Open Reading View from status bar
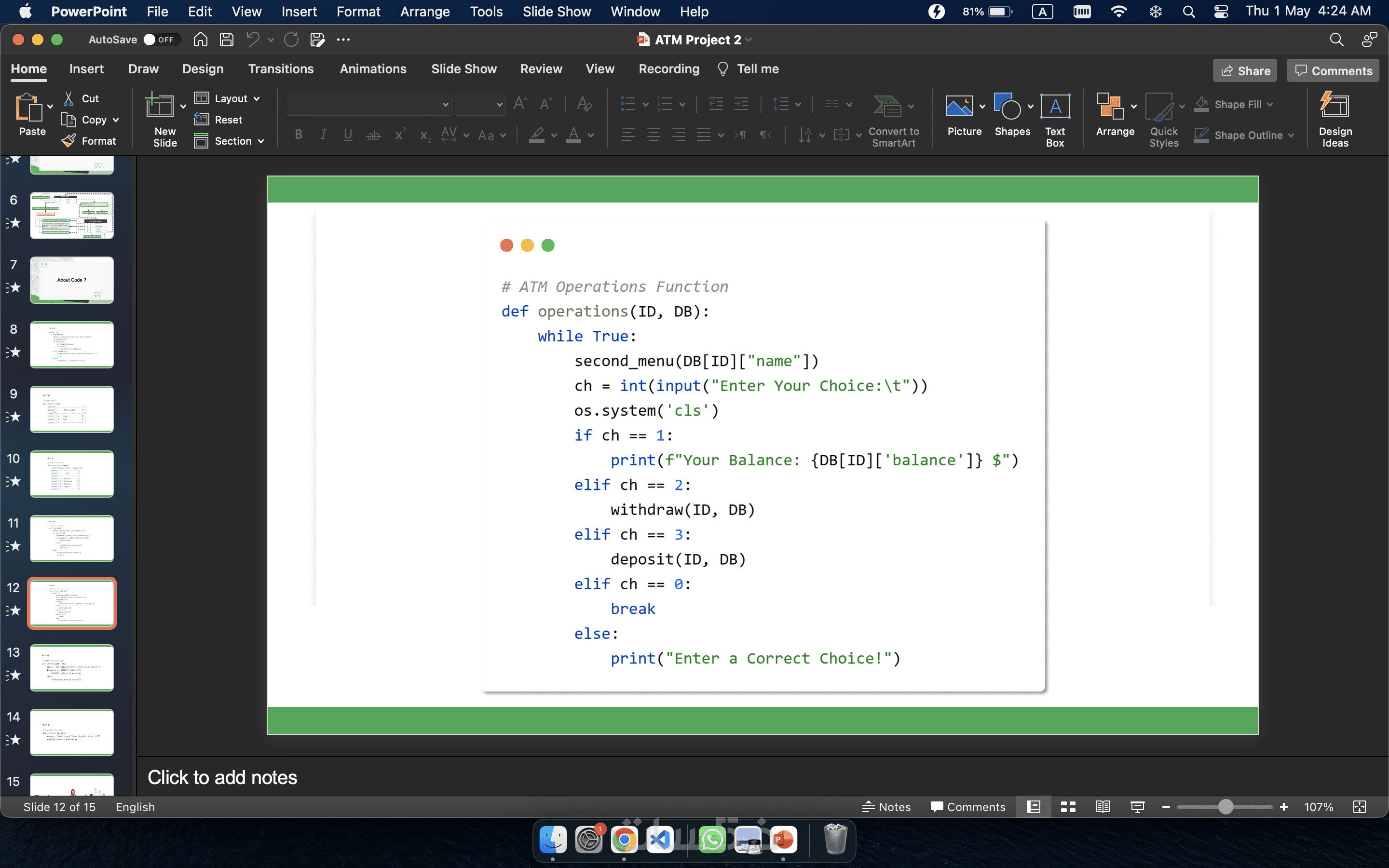Screen dimensions: 1389x868 tap(1103, 807)
